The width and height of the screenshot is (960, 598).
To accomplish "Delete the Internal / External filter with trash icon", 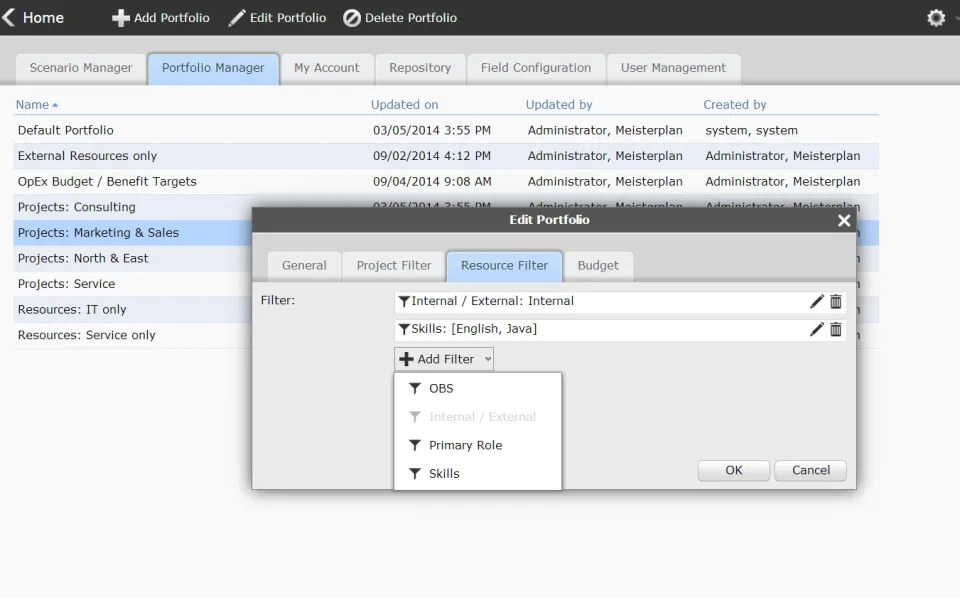I will click(x=836, y=301).
